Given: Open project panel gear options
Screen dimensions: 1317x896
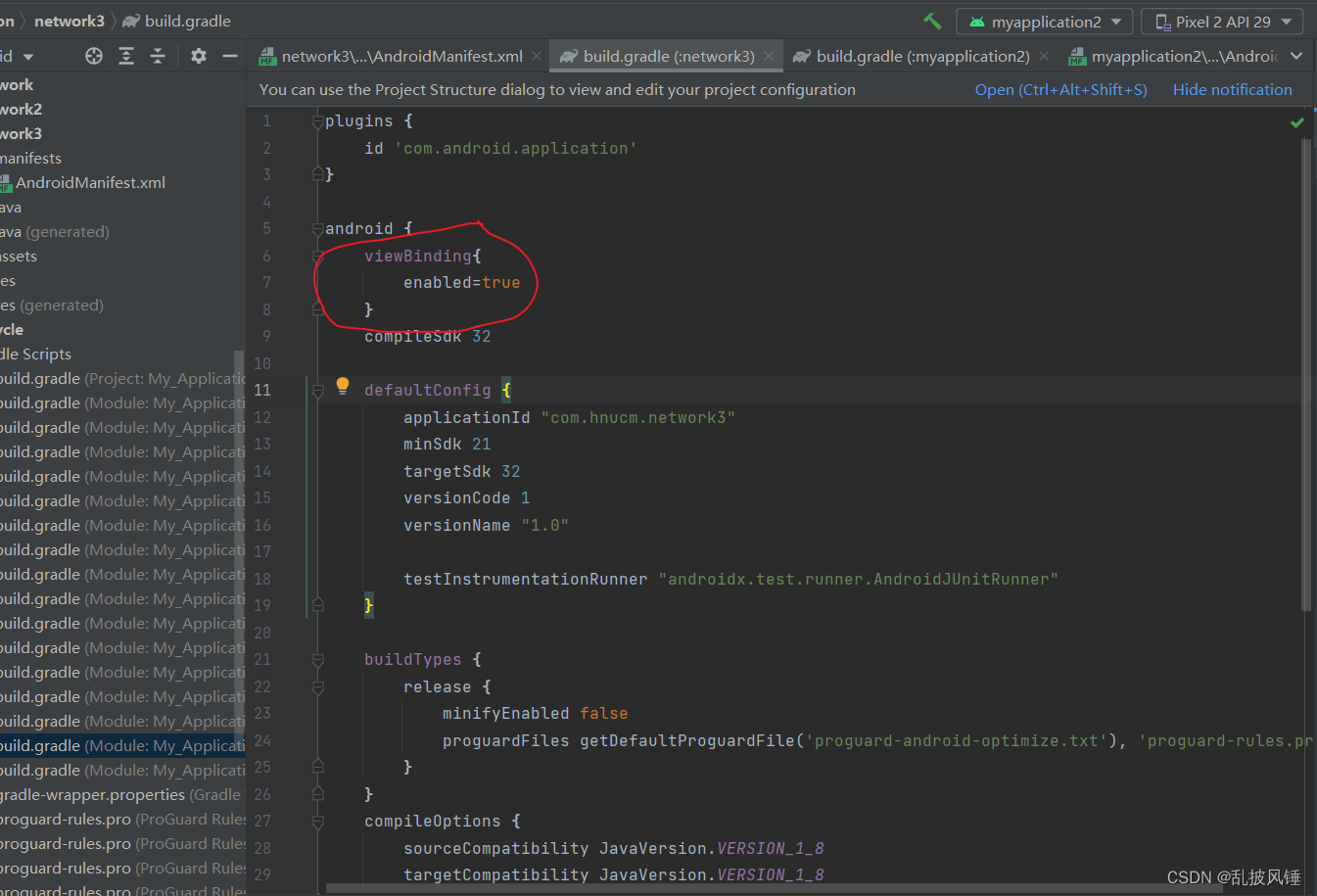Looking at the screenshot, I should tap(199, 56).
